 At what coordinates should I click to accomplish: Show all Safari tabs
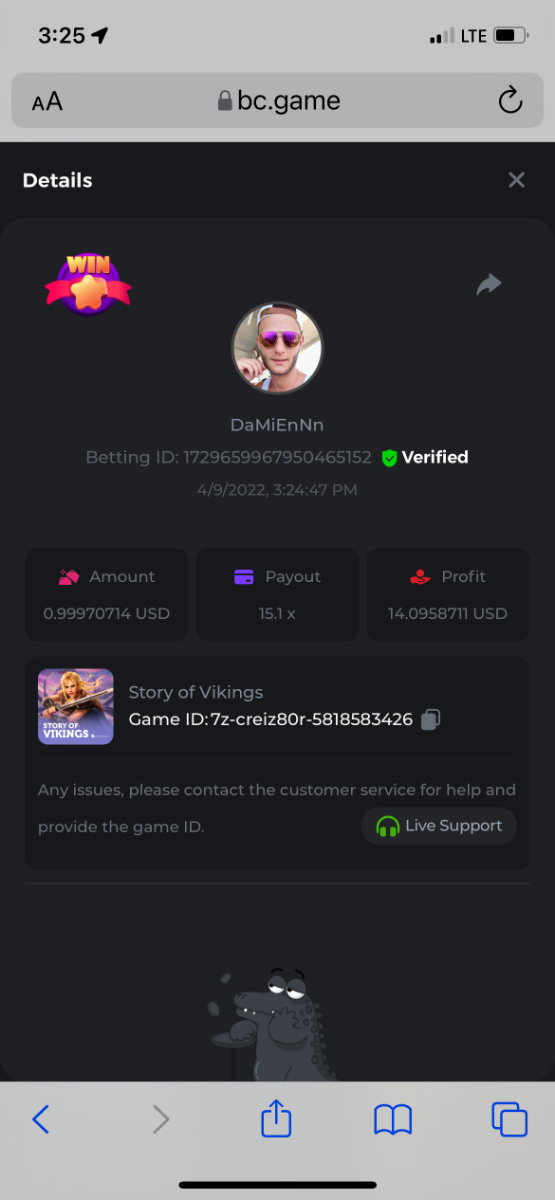509,1119
